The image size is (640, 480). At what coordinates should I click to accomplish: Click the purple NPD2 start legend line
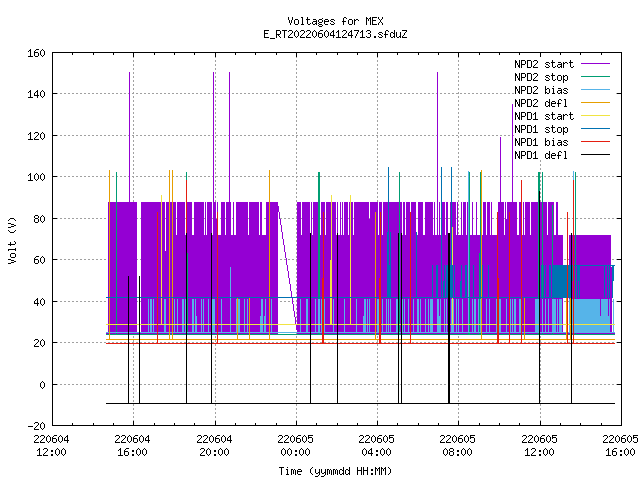pos(596,64)
